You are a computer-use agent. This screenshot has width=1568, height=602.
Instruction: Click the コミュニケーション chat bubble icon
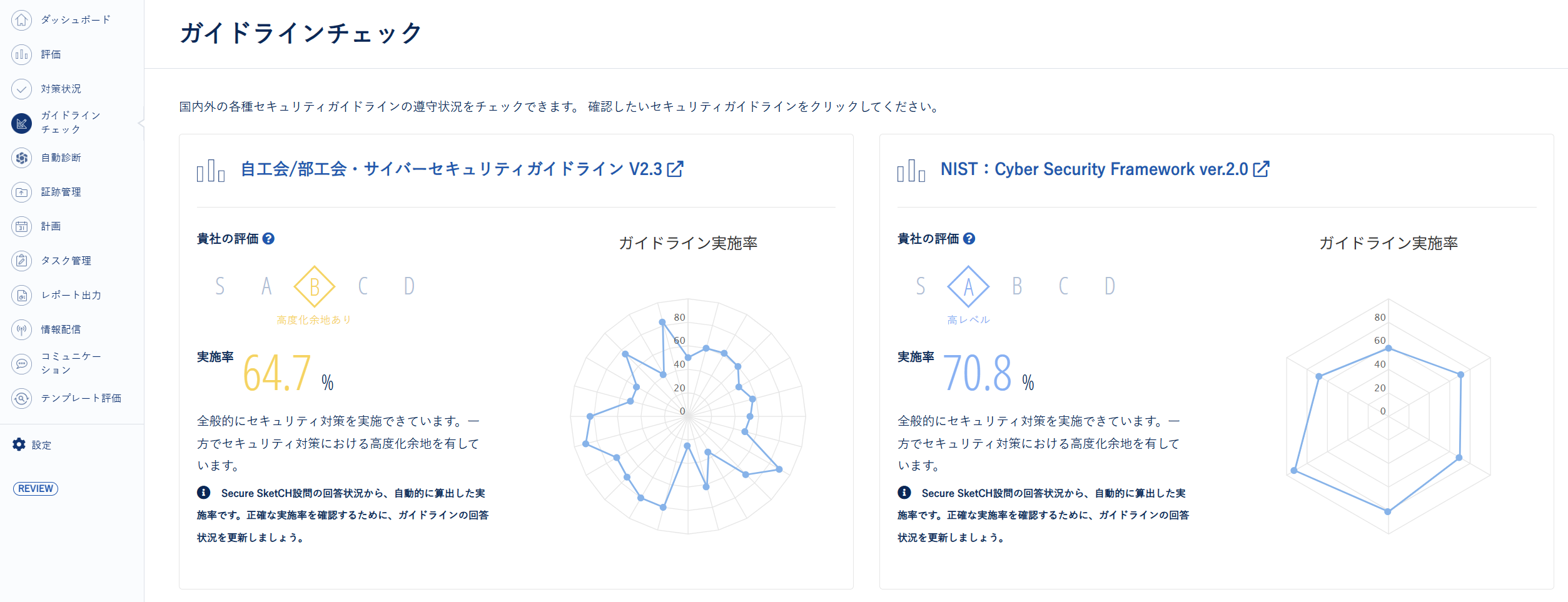click(x=21, y=363)
